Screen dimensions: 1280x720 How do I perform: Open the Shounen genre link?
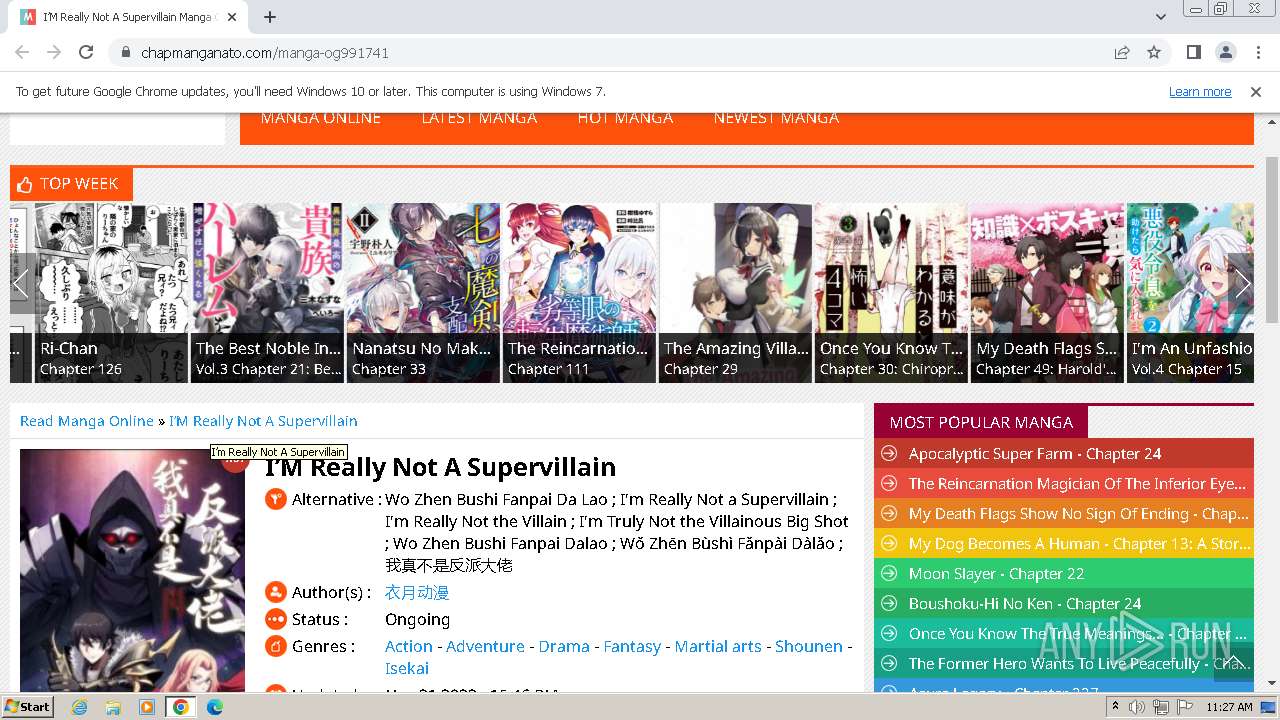point(809,647)
